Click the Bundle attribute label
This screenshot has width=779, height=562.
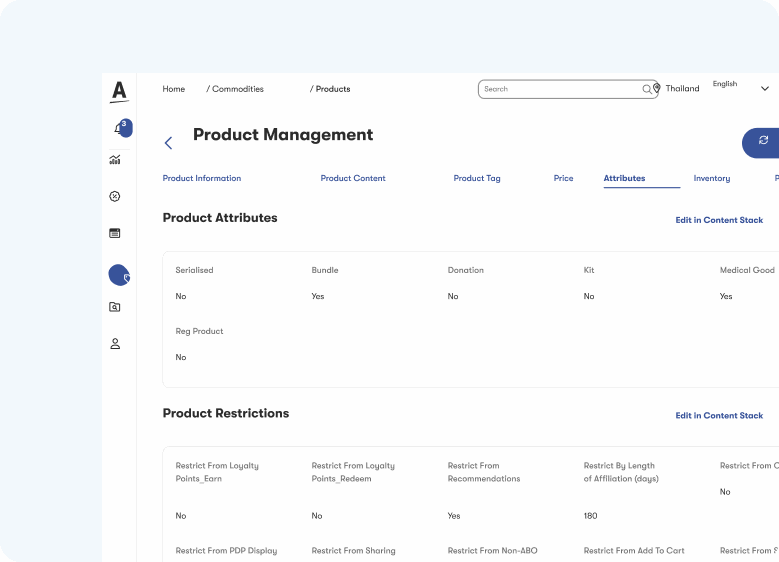pos(325,270)
